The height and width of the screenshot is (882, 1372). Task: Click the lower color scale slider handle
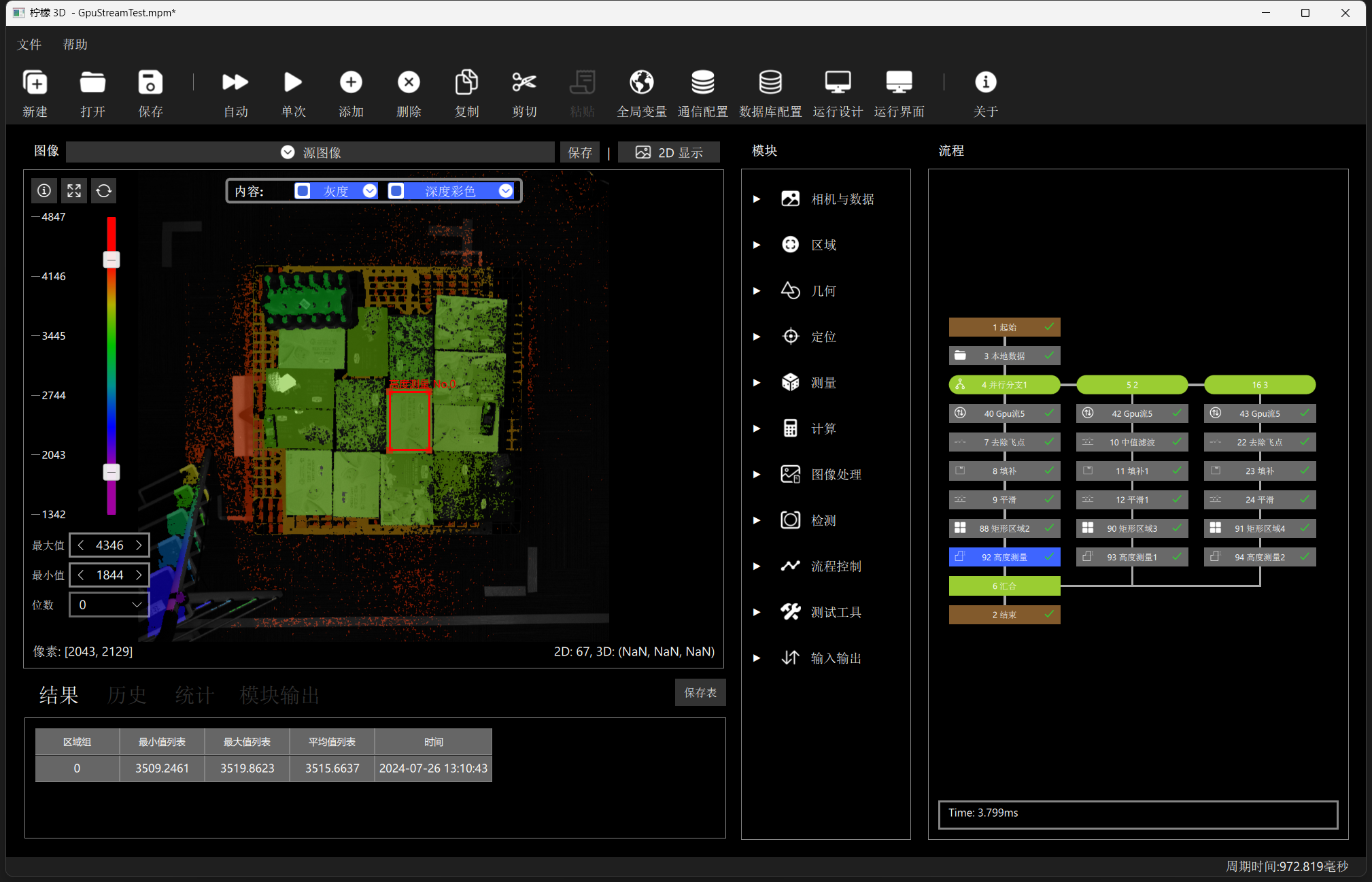point(112,472)
